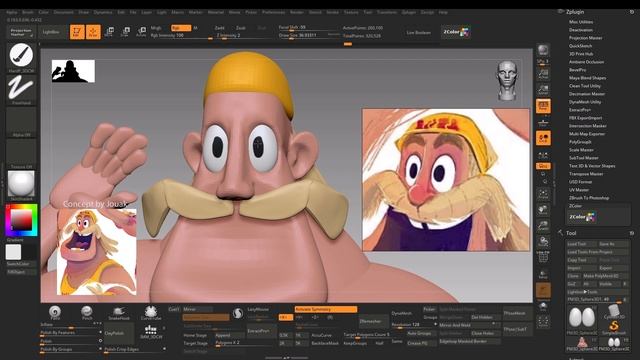Viewport: 640px width, 360px height.
Task: Open the Texture Off slot
Action: [21, 153]
